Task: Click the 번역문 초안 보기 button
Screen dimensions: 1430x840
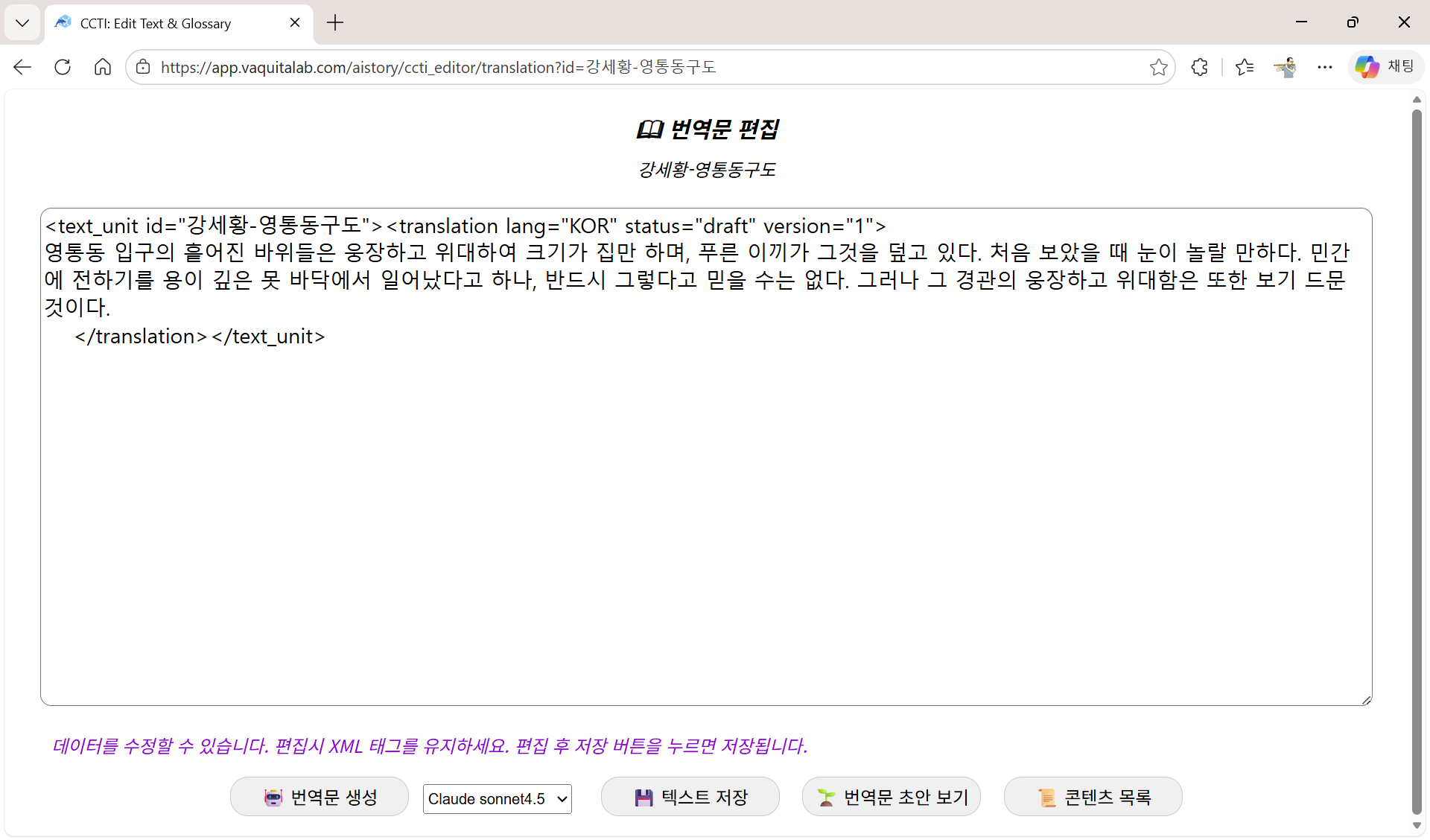Action: [x=892, y=797]
